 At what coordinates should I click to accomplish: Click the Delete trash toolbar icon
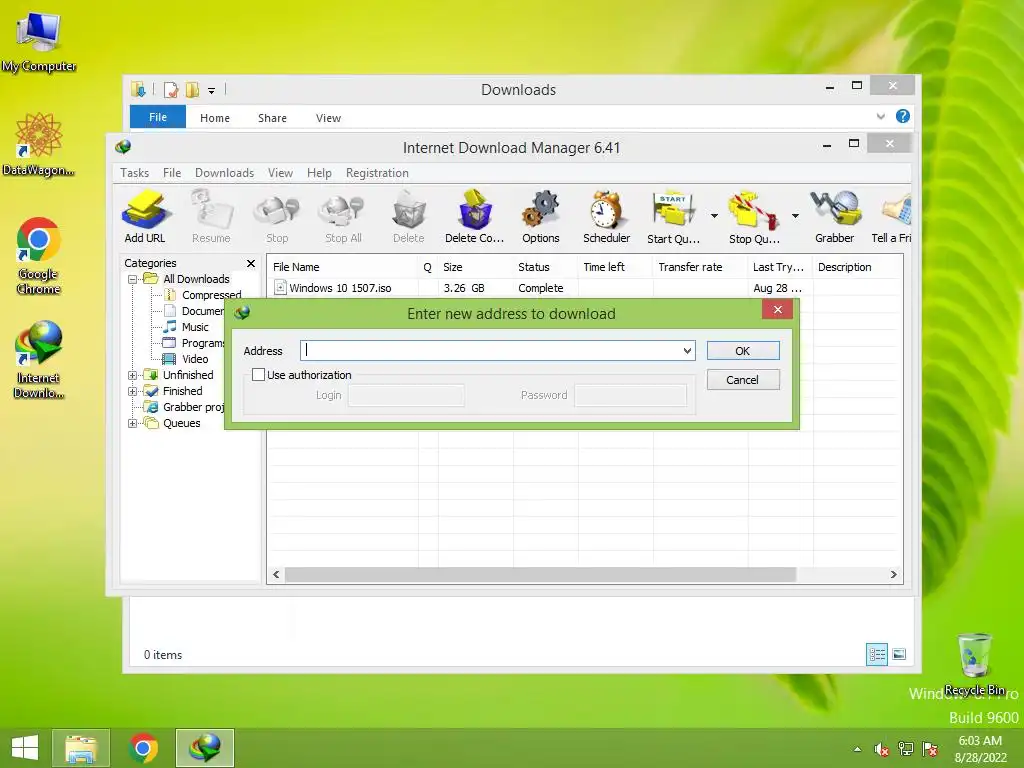(409, 217)
